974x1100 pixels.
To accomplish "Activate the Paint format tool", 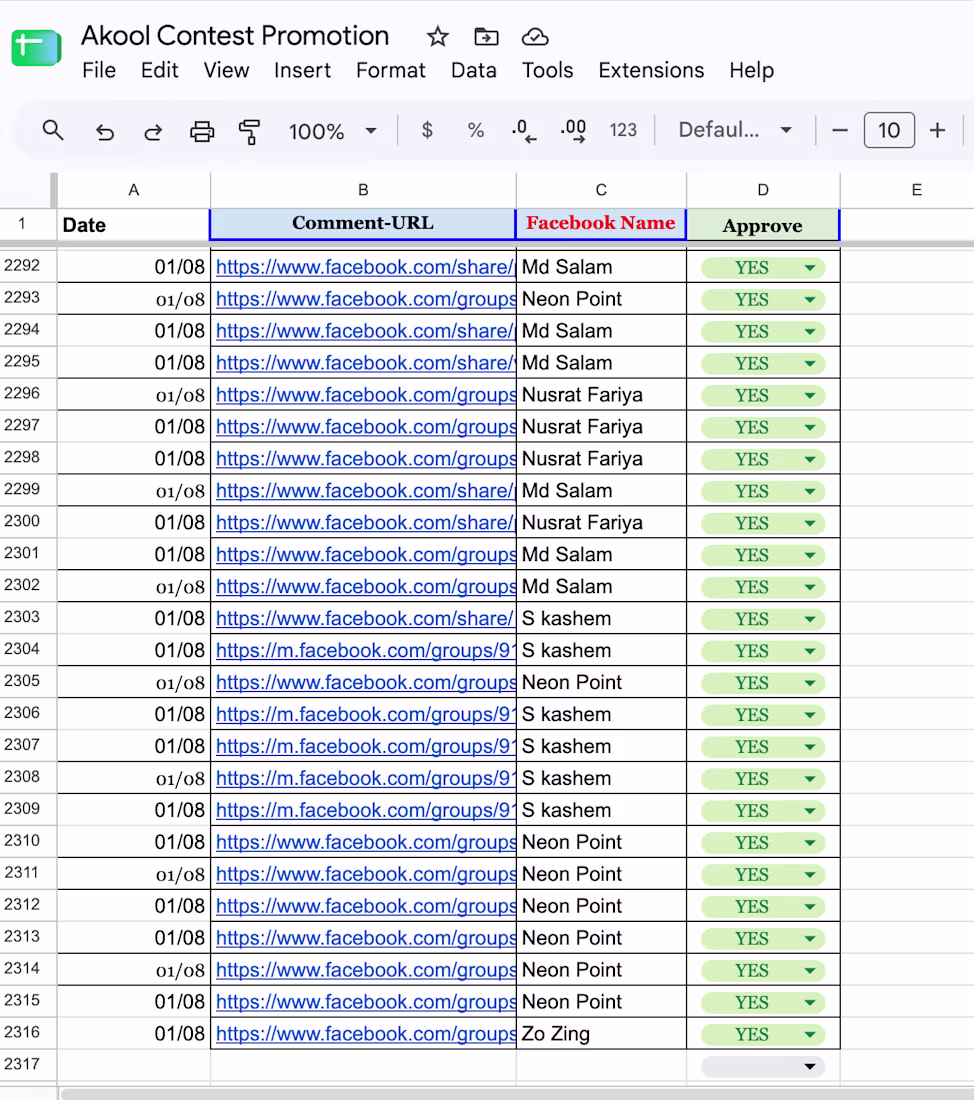I will (x=249, y=131).
